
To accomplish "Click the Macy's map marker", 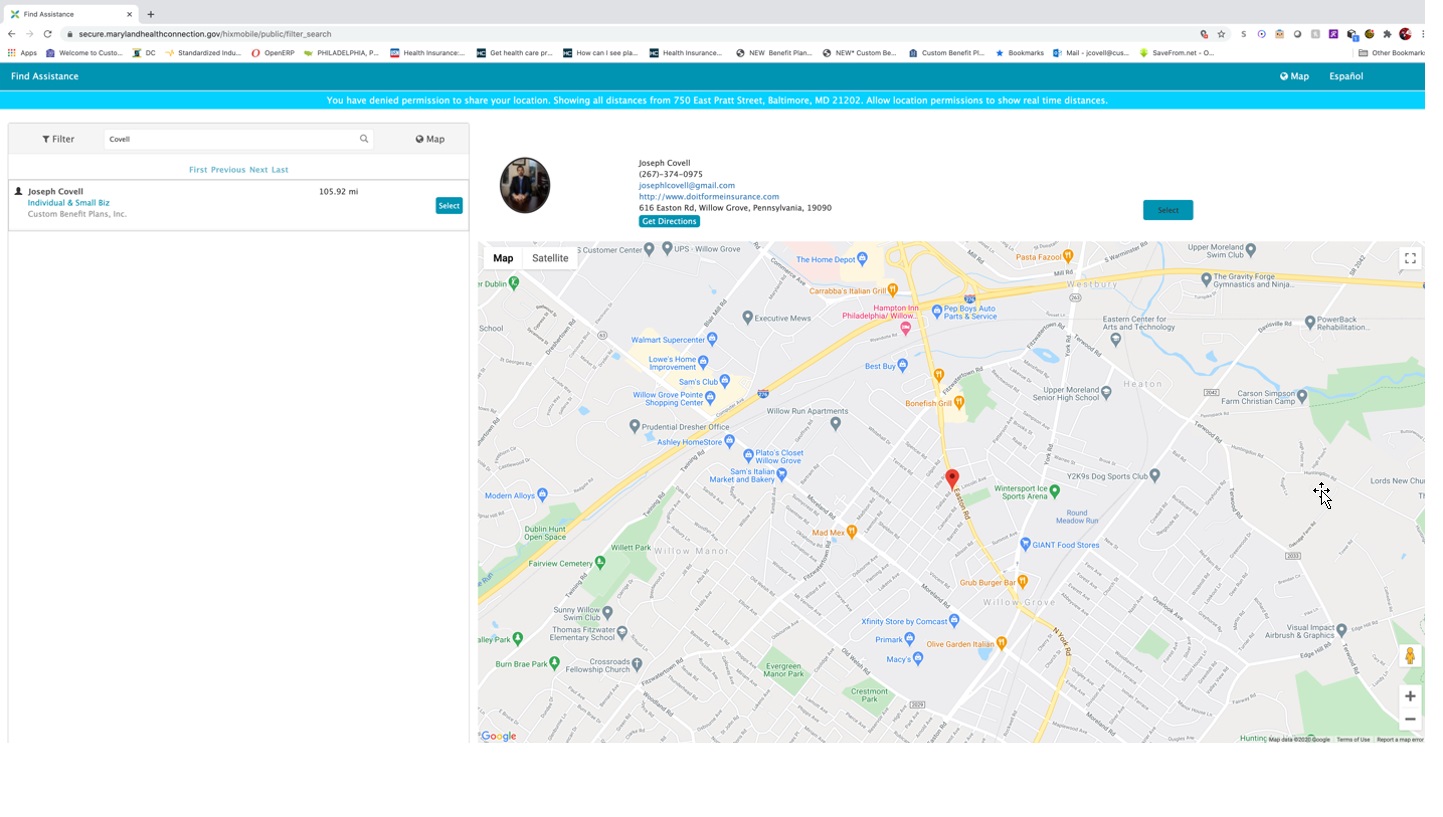I will pos(918,659).
